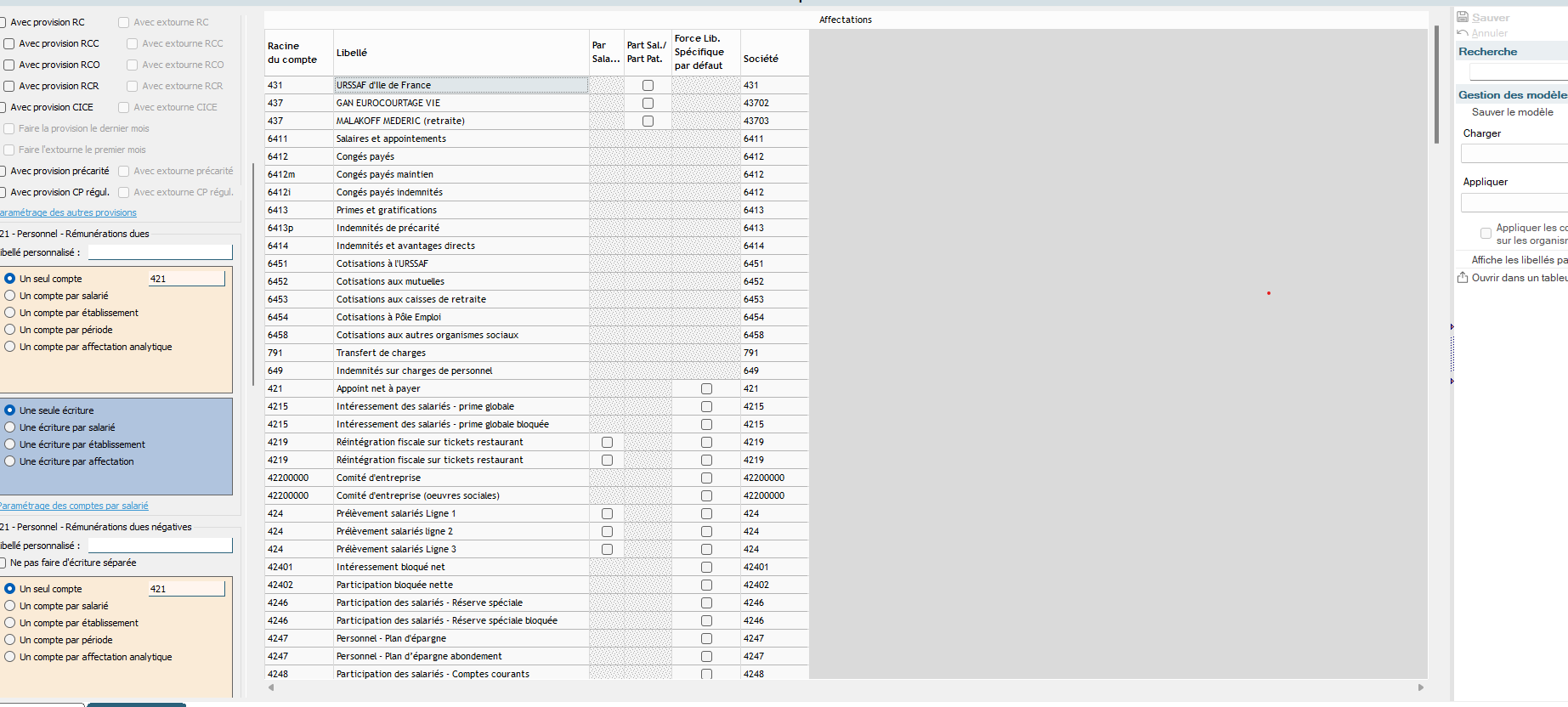Click the 6412m account root cell

(x=299, y=174)
